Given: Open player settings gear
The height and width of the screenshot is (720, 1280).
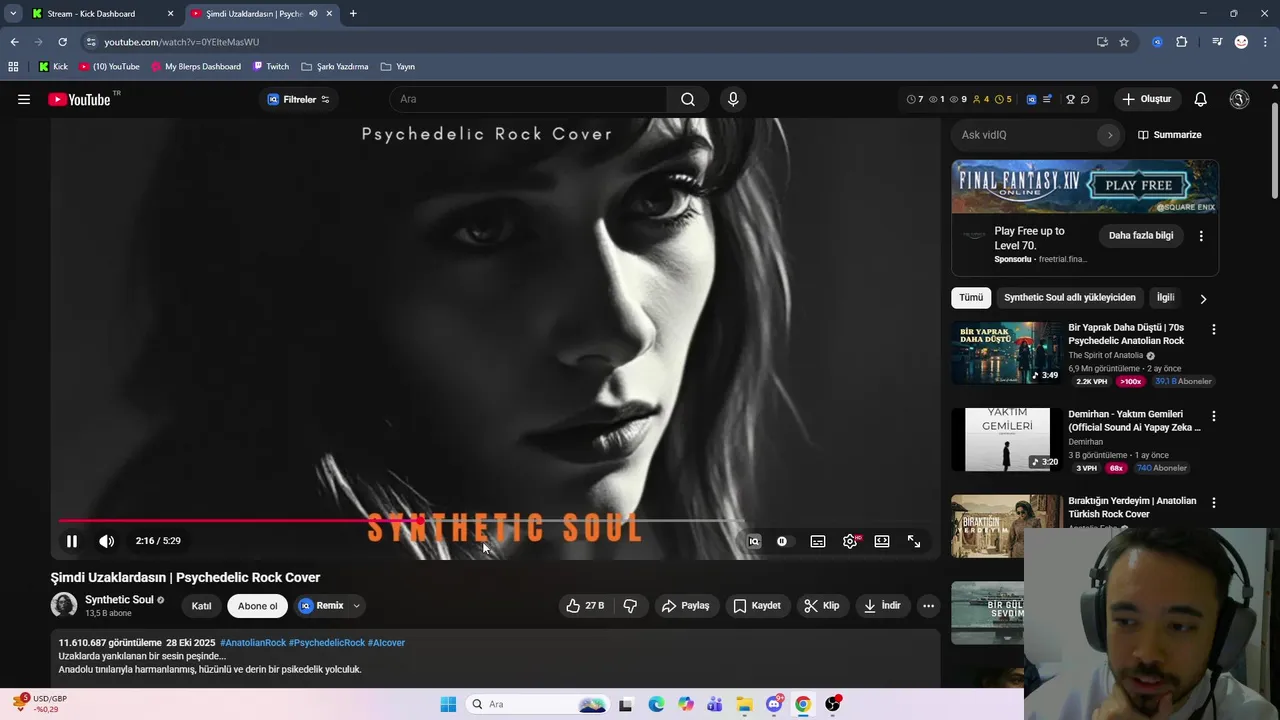Looking at the screenshot, I should pyautogui.click(x=850, y=541).
